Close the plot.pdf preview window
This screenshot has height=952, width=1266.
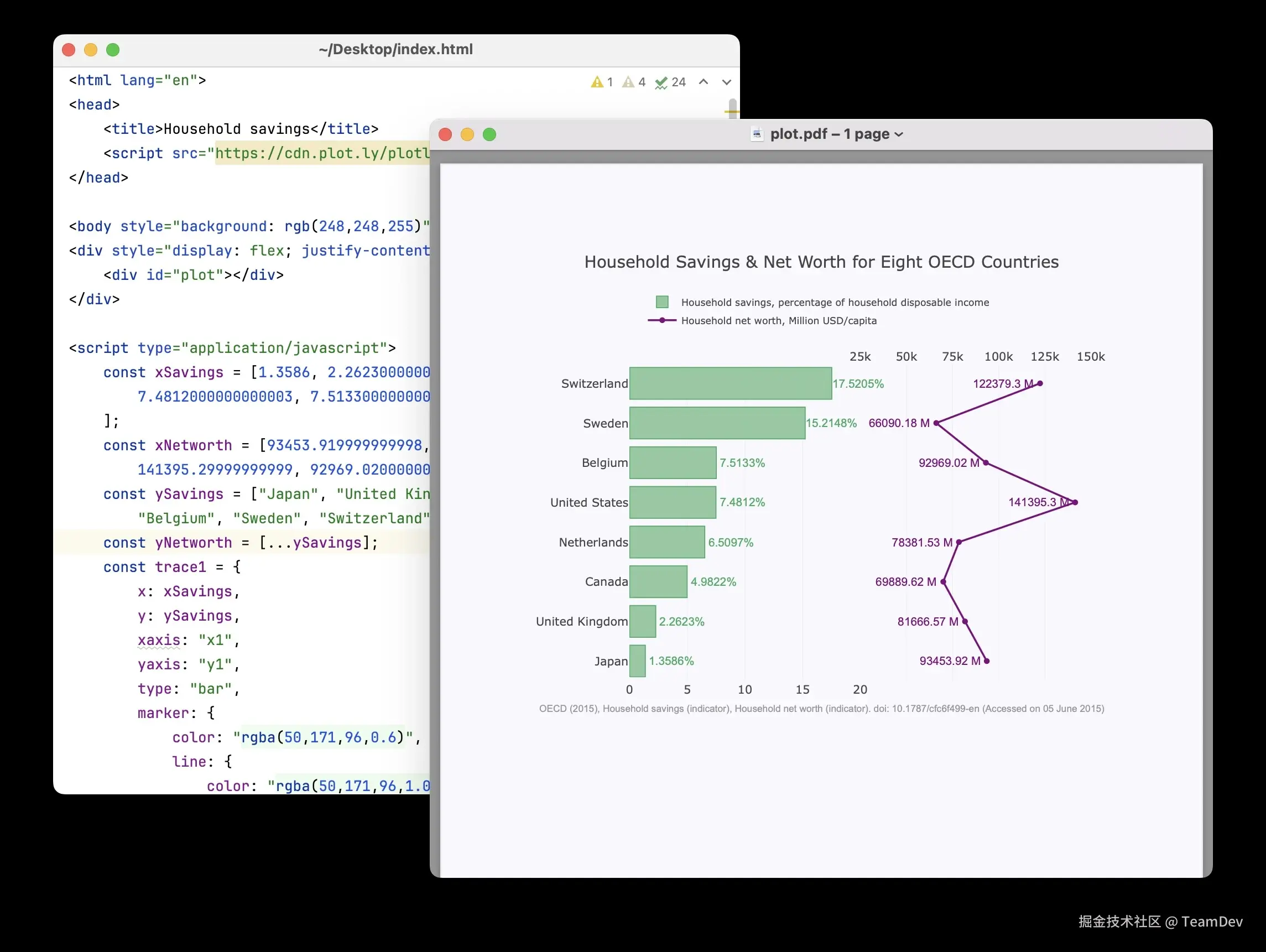click(445, 134)
